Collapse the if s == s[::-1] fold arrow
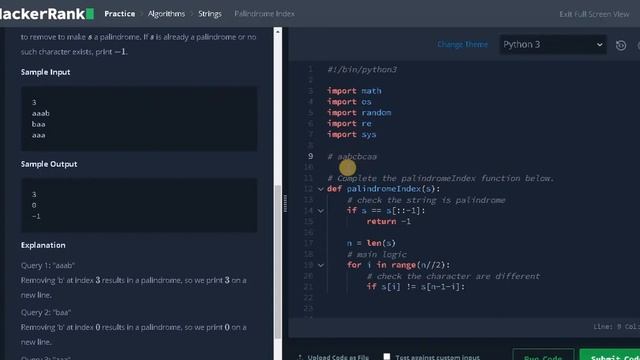Image resolution: width=640 pixels, height=360 pixels. pyautogui.click(x=321, y=211)
